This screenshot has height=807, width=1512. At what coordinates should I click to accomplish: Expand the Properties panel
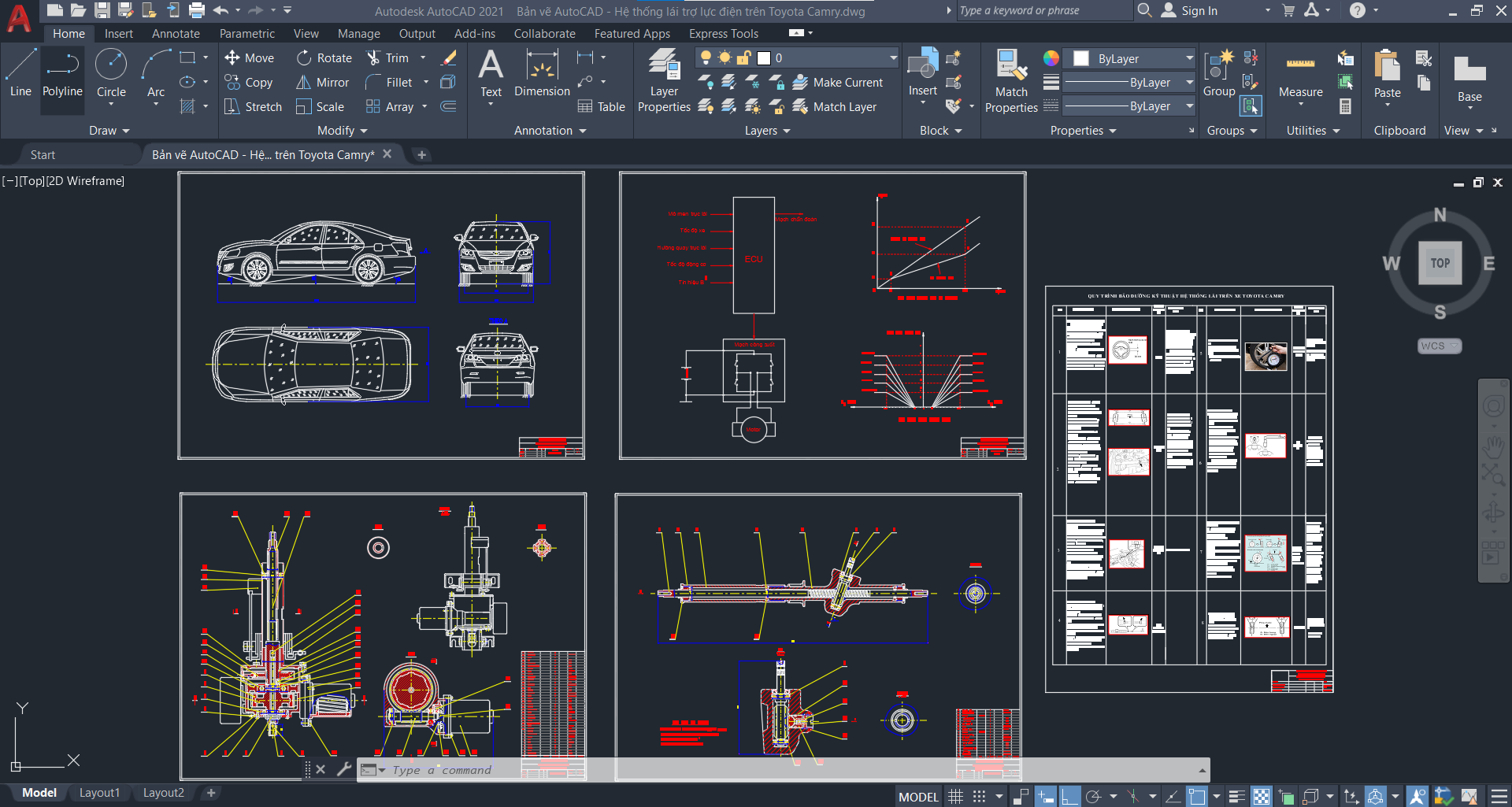click(1084, 130)
